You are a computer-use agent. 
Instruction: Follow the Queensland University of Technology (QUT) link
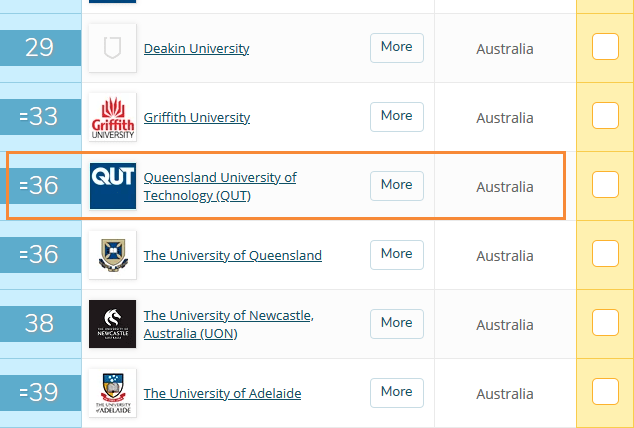pyautogui.click(x=220, y=186)
